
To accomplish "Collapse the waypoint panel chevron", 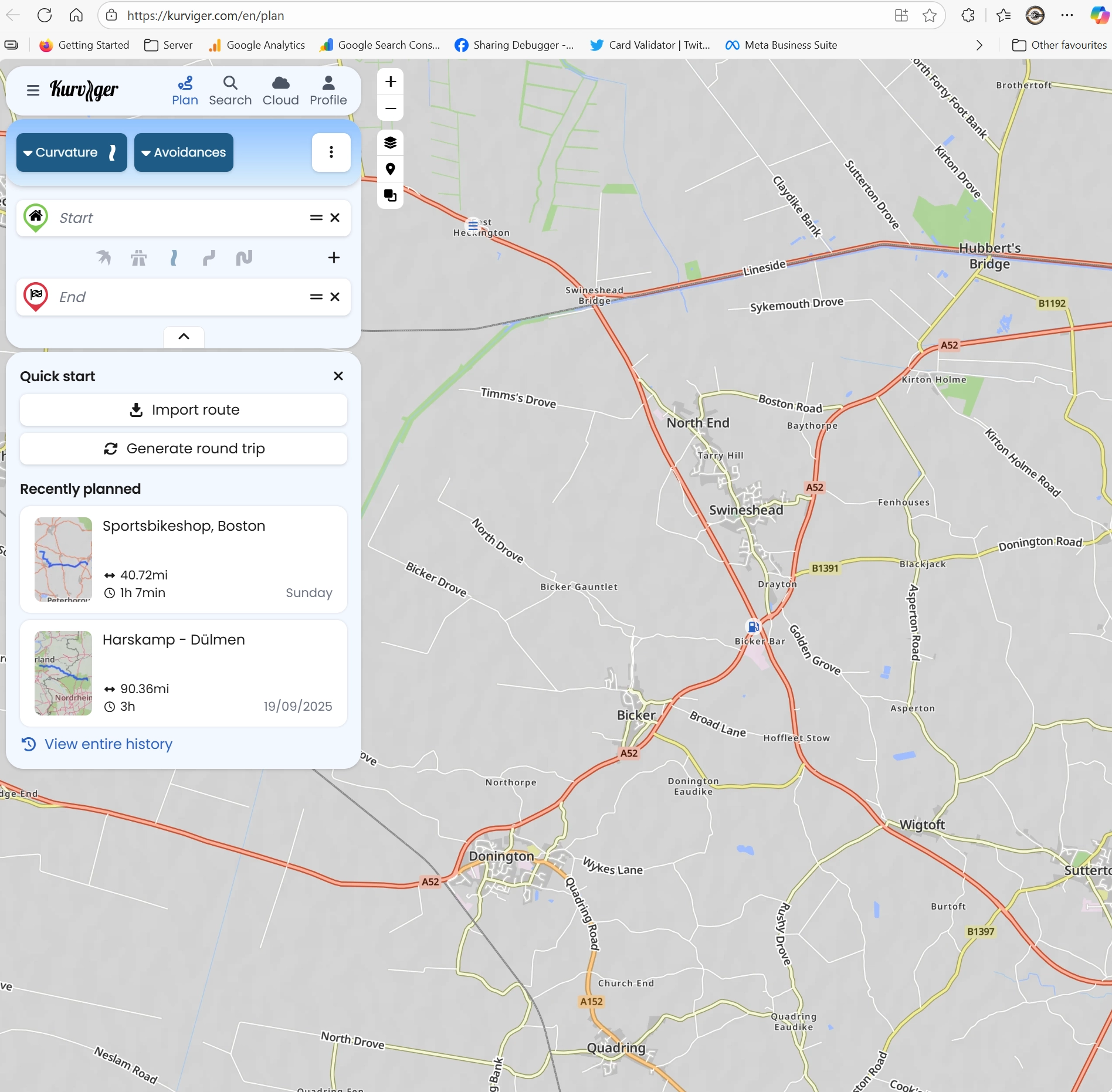I will pos(184,337).
